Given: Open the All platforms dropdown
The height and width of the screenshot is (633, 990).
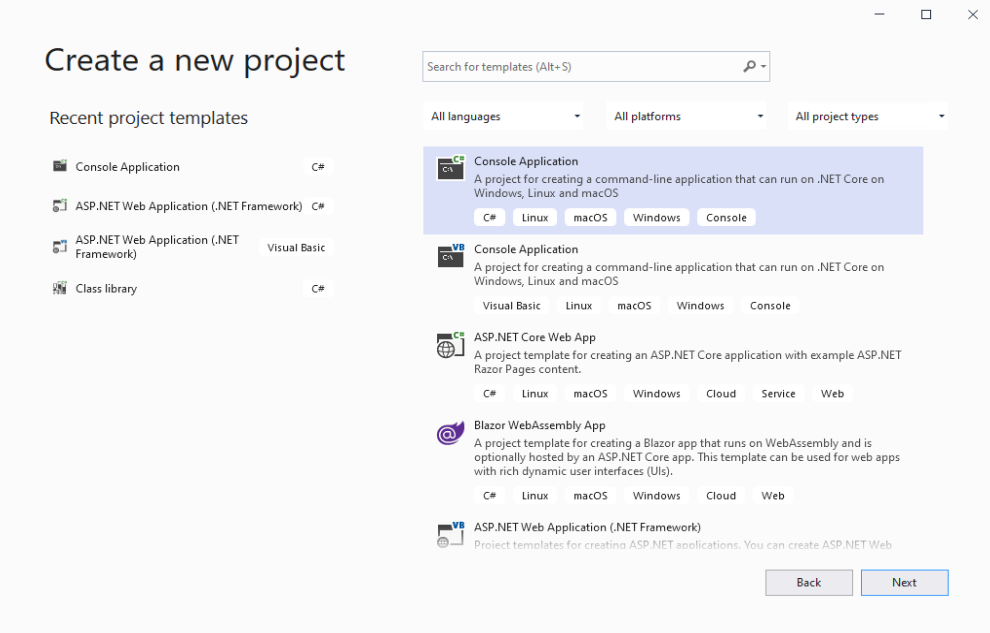Looking at the screenshot, I should pyautogui.click(x=686, y=115).
